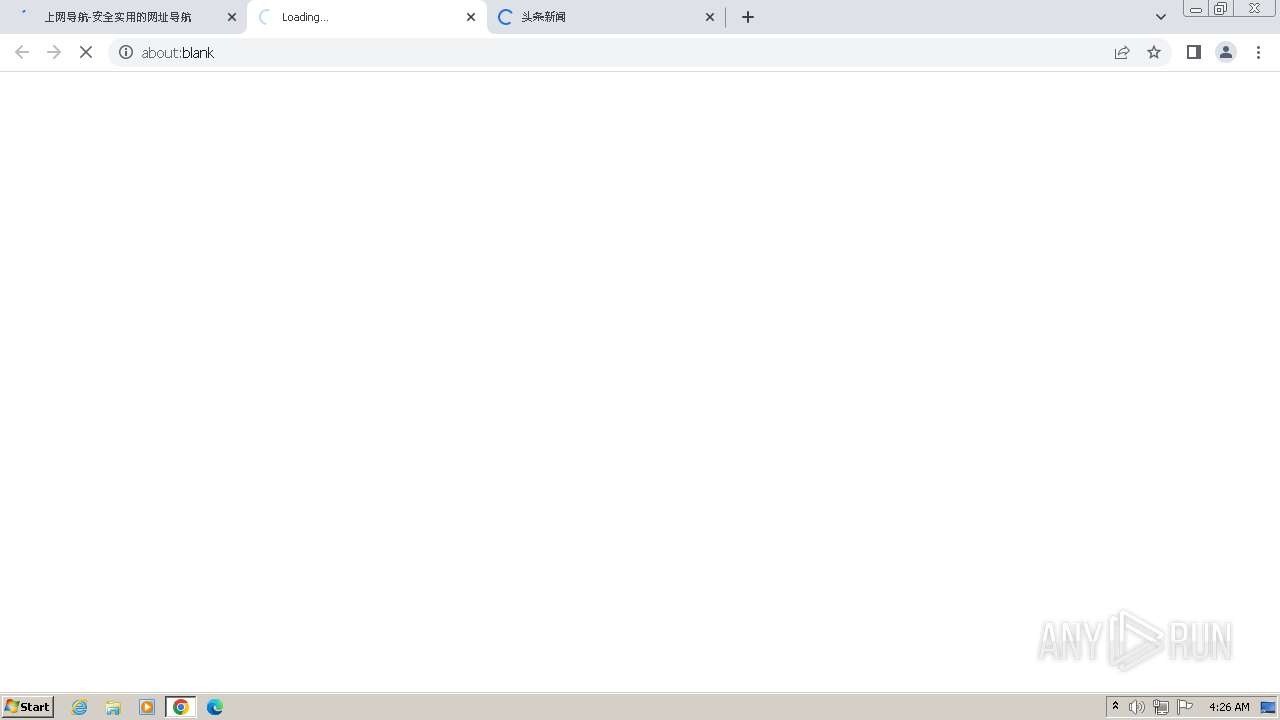Close the 头条新闻 tab
This screenshot has height=720, width=1280.
click(710, 17)
